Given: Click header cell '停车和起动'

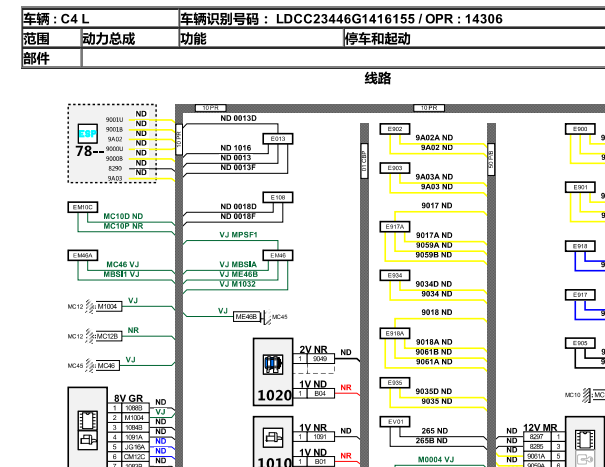Looking at the screenshot, I should [474, 38].
